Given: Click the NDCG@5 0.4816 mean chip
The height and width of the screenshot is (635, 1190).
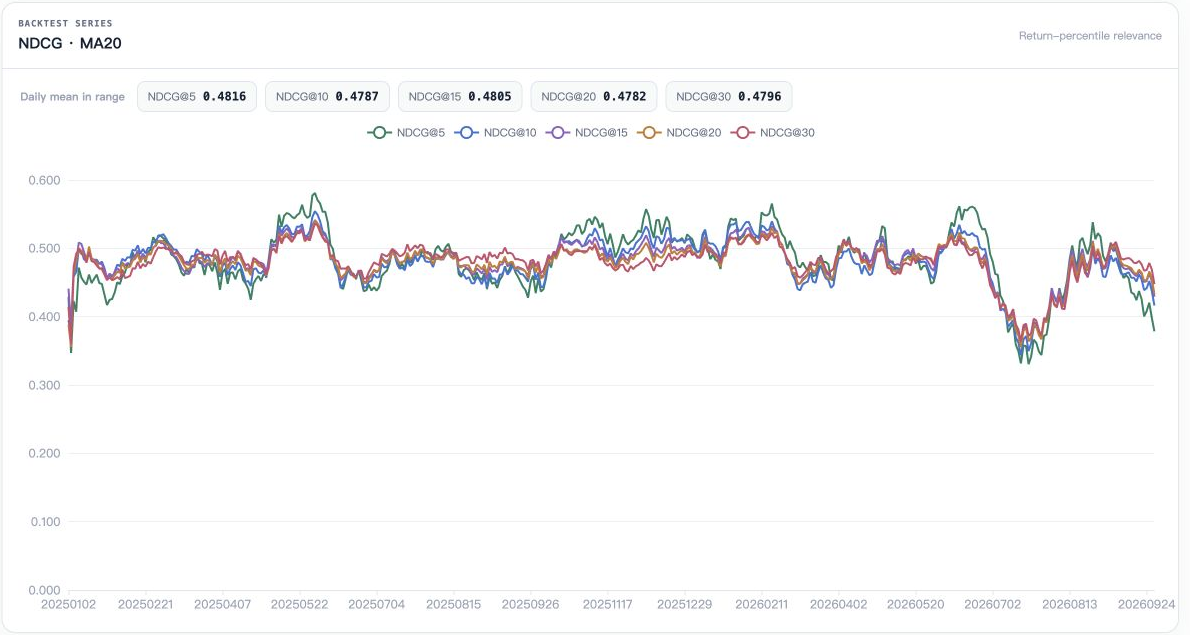Looking at the screenshot, I should (x=197, y=96).
